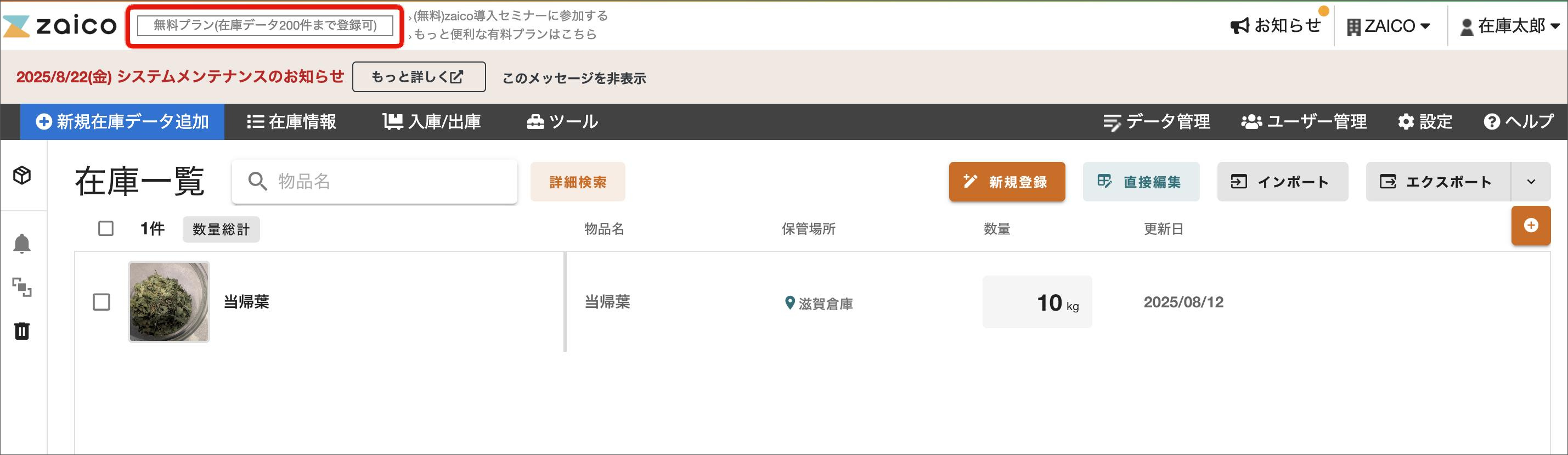Click the merge squares icon in sidebar
Image resolution: width=1568 pixels, height=455 pixels.
click(x=22, y=287)
